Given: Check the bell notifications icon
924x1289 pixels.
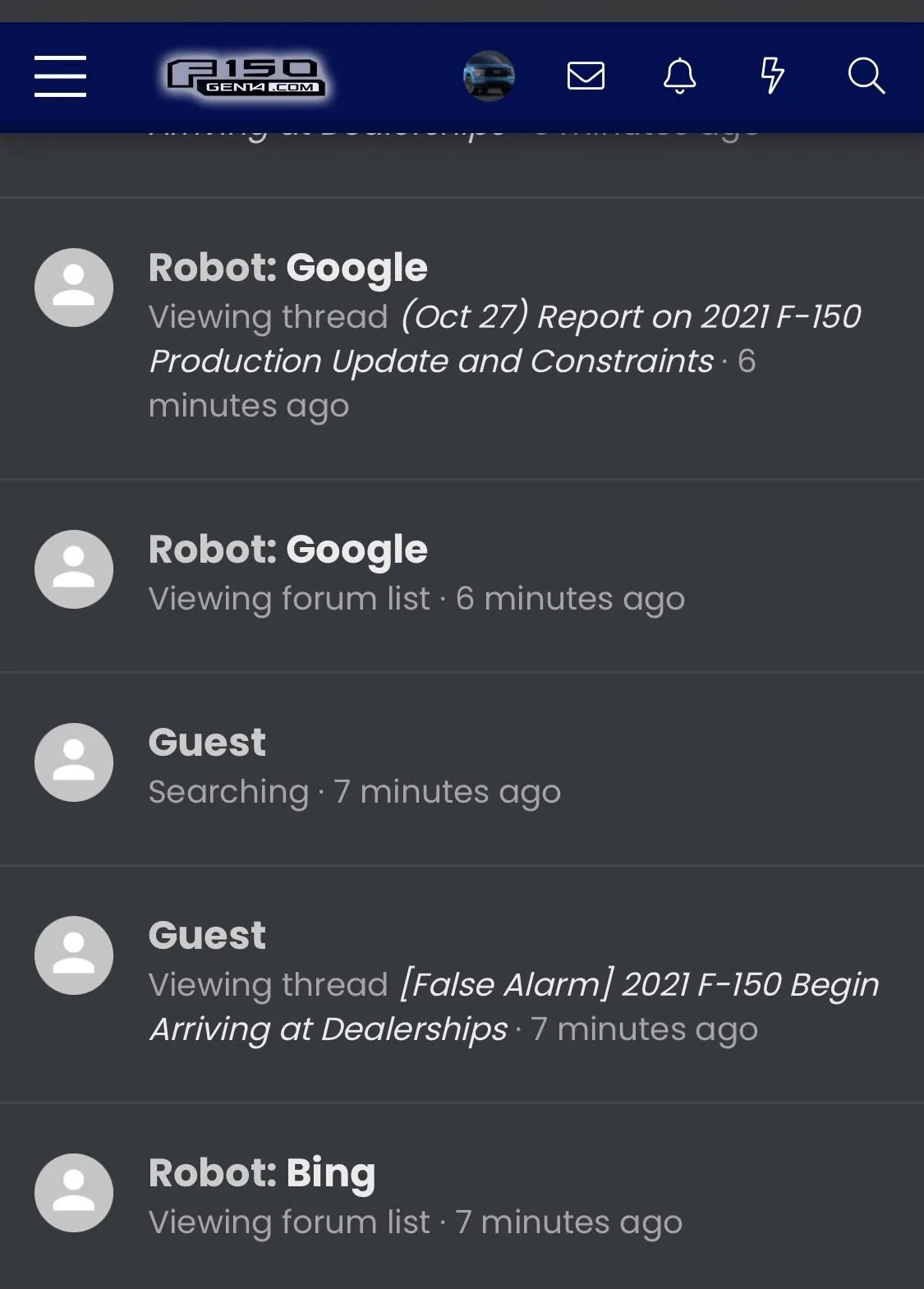Looking at the screenshot, I should 679,76.
